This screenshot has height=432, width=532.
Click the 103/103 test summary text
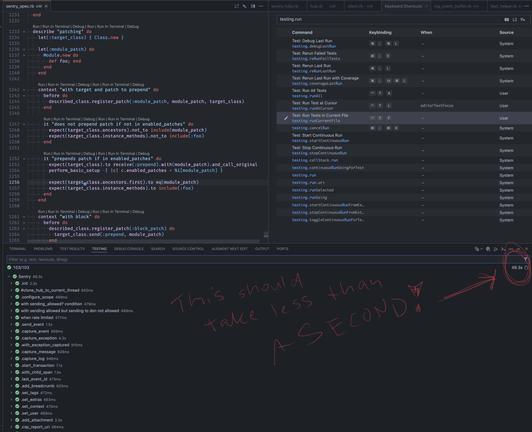point(21,268)
